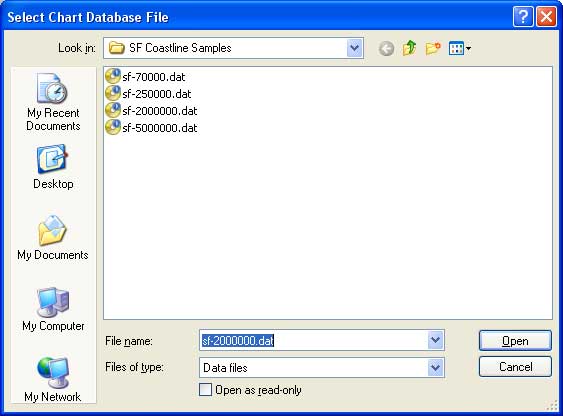Screen dimensions: 563x416
Task: Open My Computer location
Action: [53, 309]
